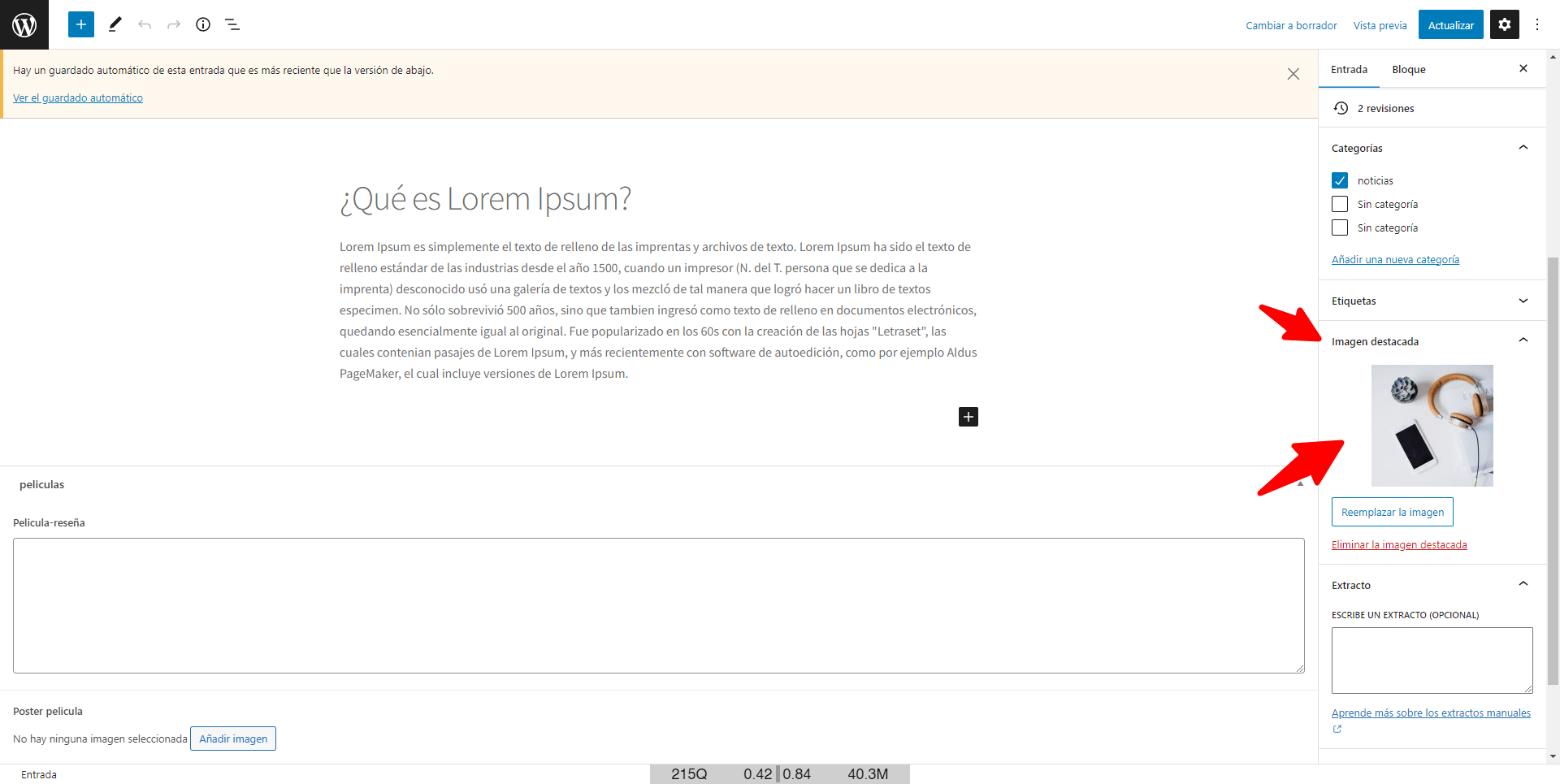
Task: Click the post title ¿Qué es Lorem Ipsum?
Action: coord(485,199)
